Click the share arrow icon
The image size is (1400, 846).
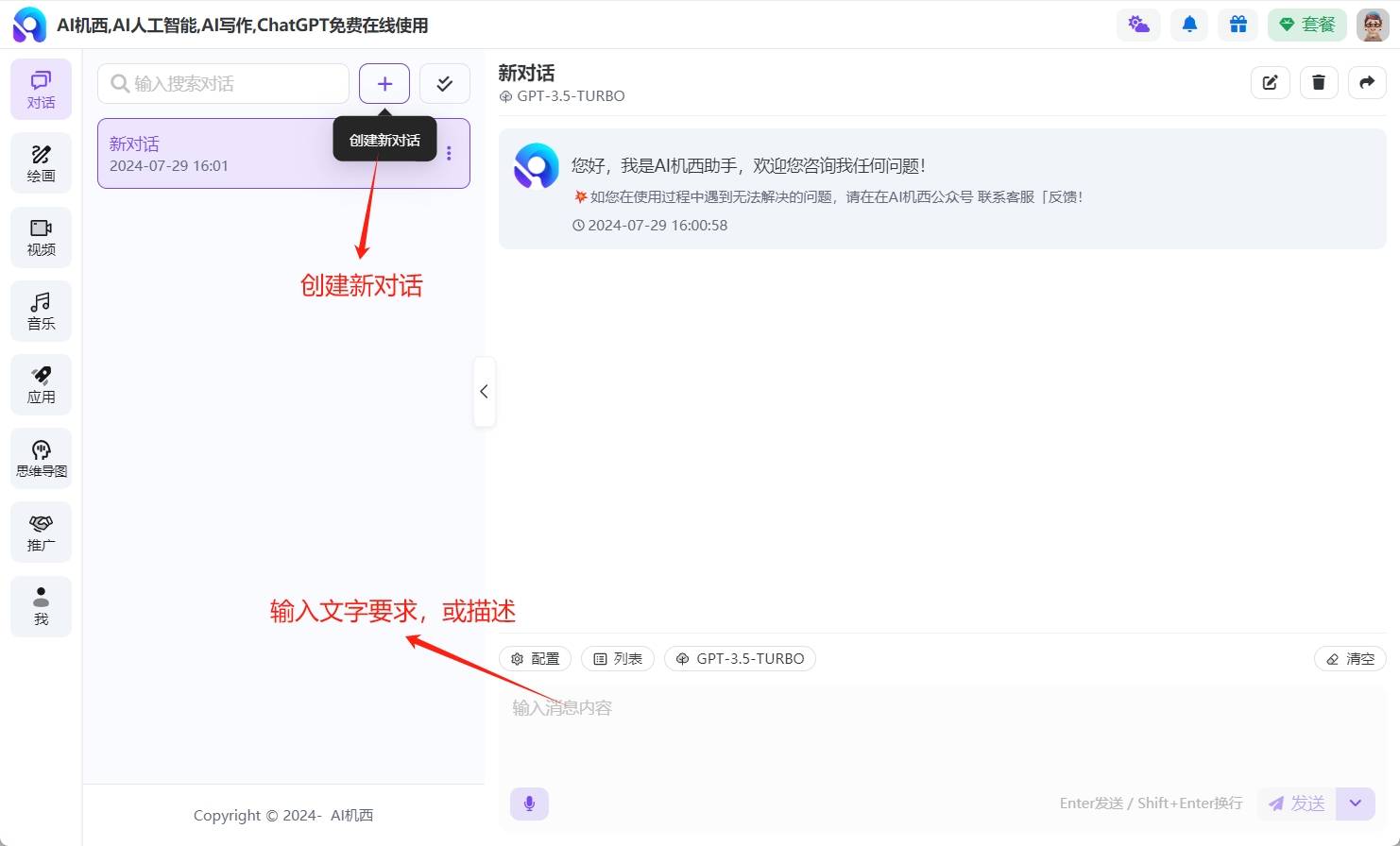(x=1367, y=83)
